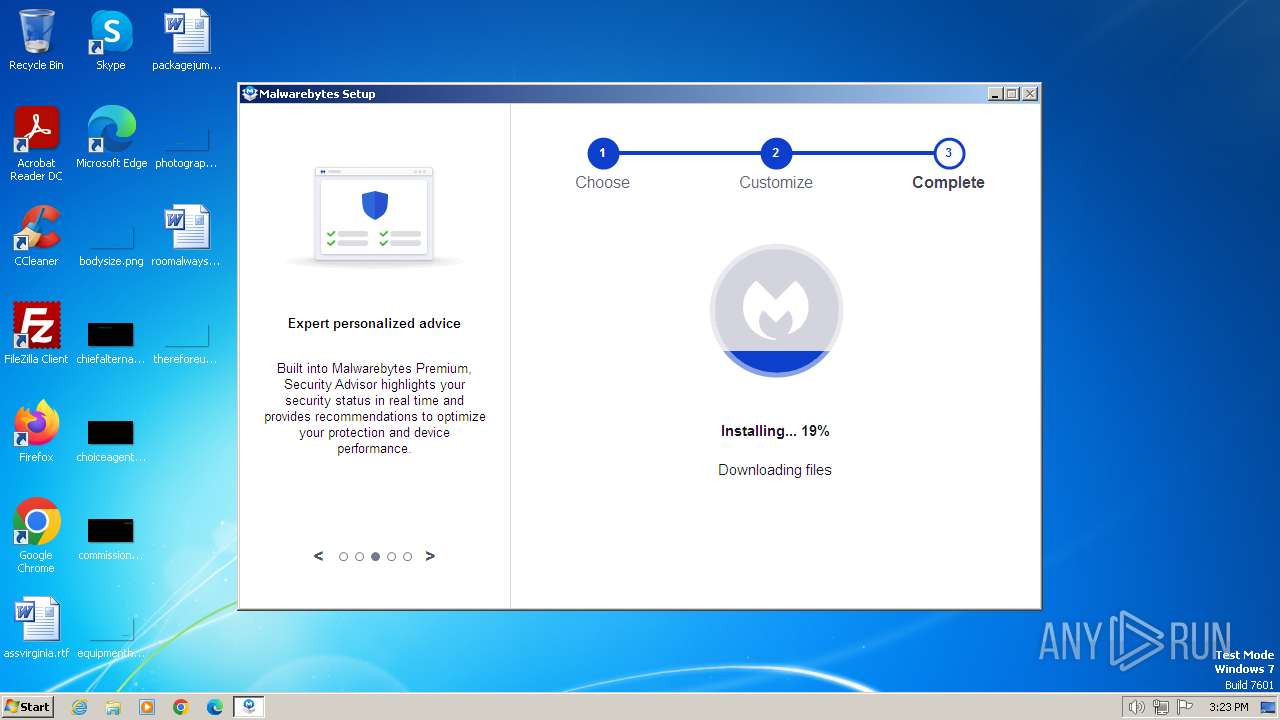Click the Security Advisor shield illustration
Image resolution: width=1280 pixels, height=720 pixels.
[374, 216]
